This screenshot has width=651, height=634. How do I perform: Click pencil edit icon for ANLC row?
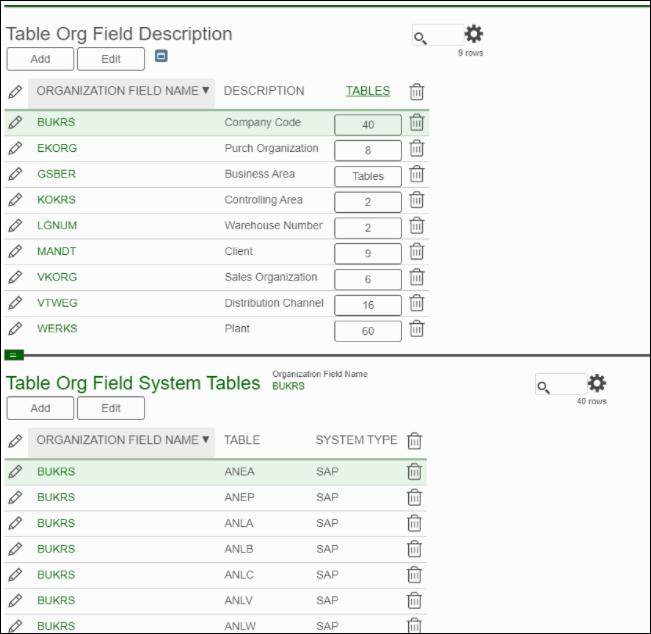coord(15,575)
